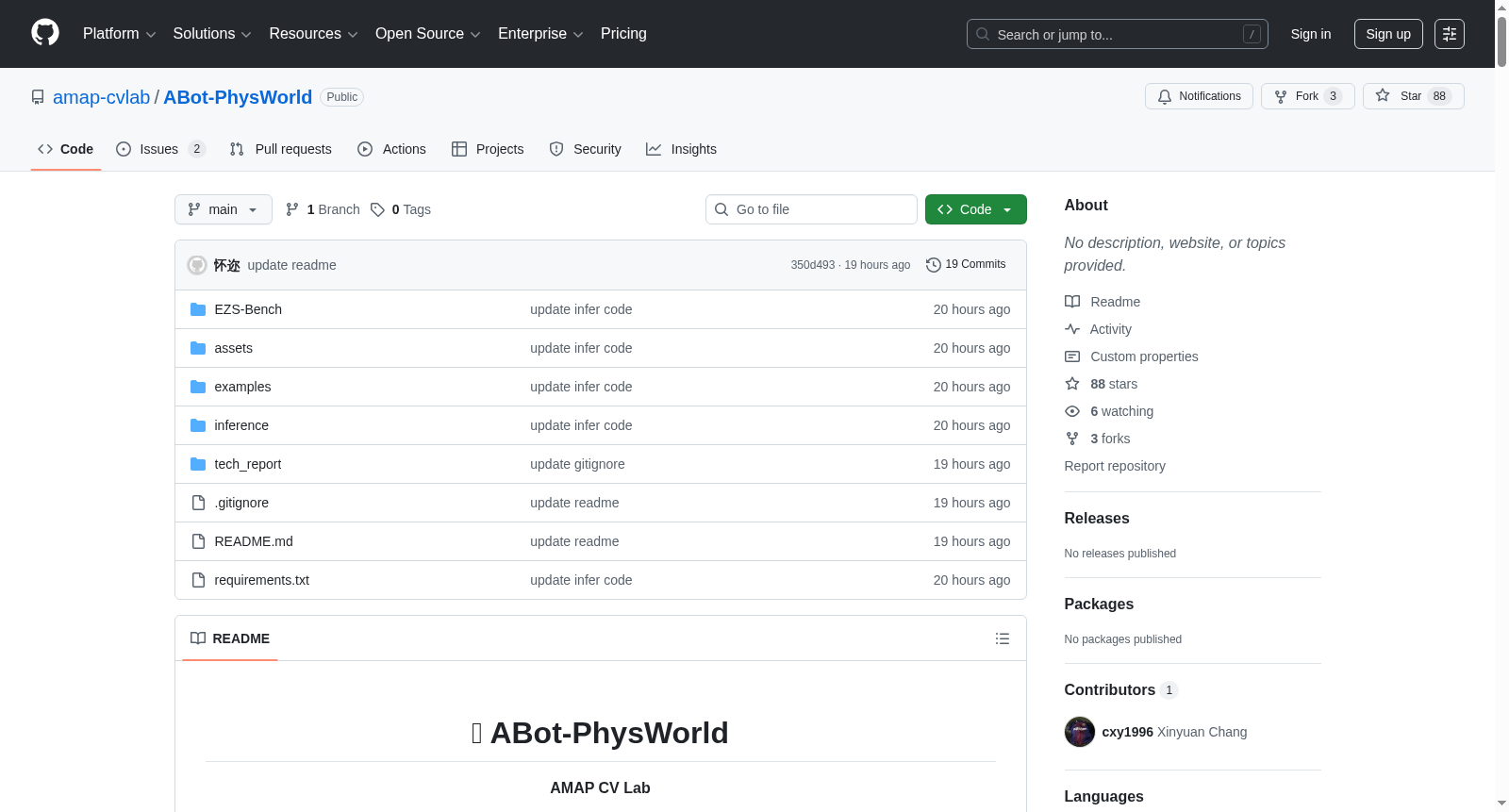The image size is (1509, 812).
Task: Click the tech_report folder icon
Action: click(x=198, y=464)
